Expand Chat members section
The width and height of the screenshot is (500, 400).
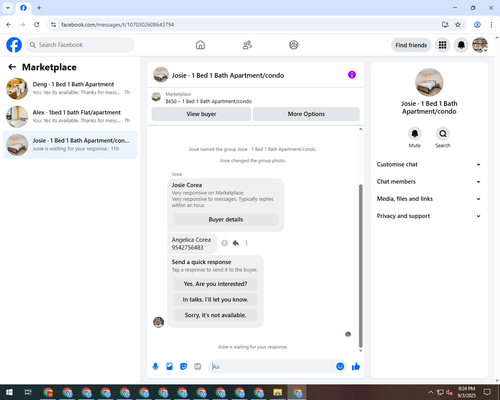(429, 182)
